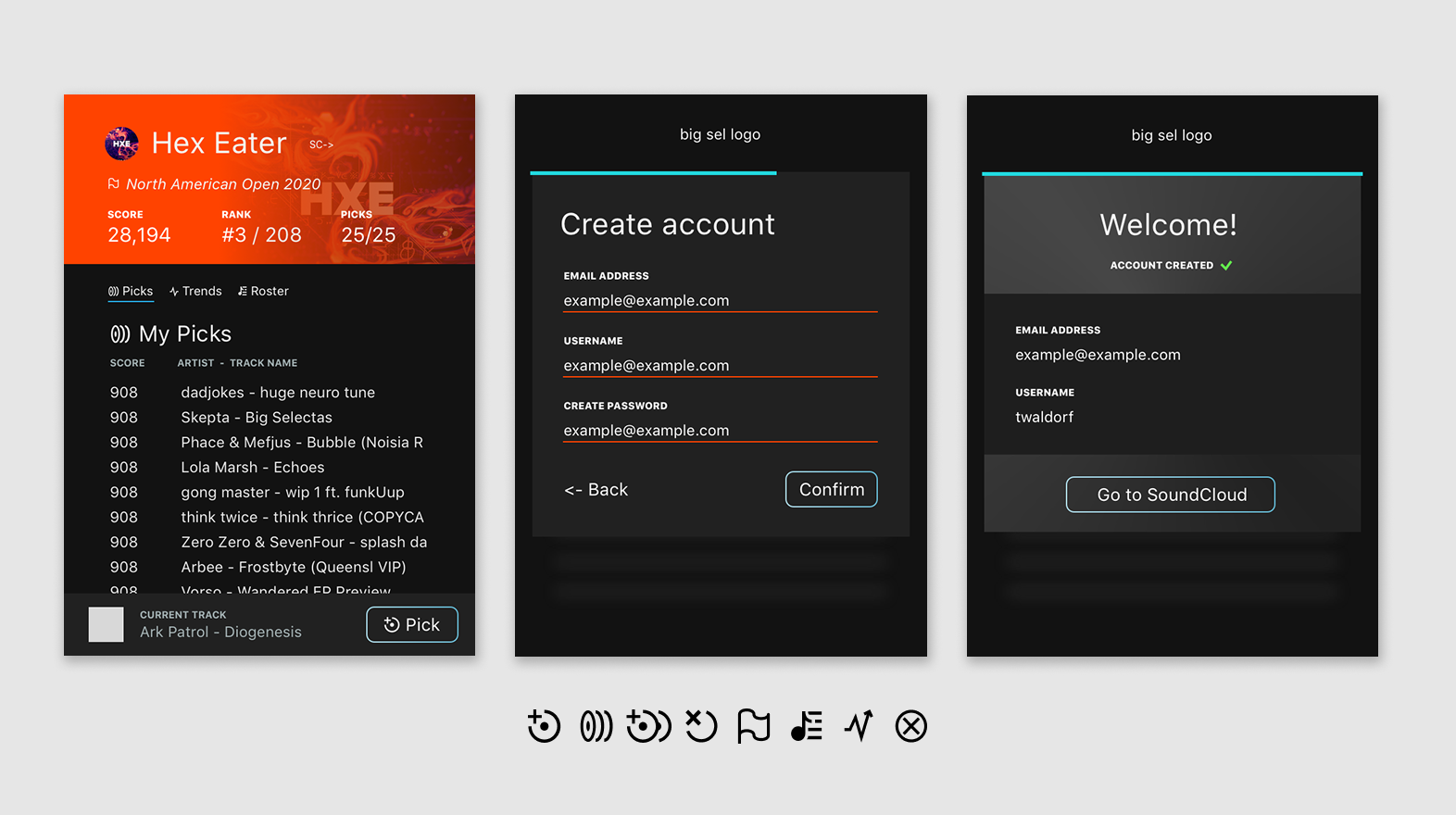Switch to the Trends tab

tap(195, 291)
